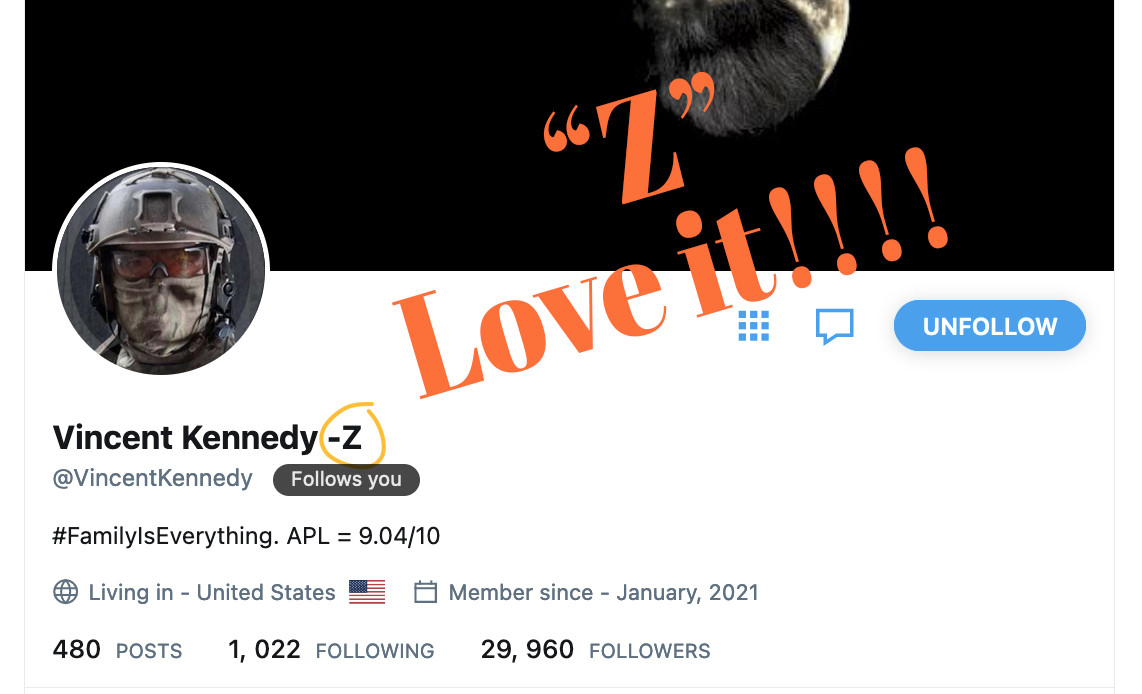Image resolution: width=1142 pixels, height=694 pixels.
Task: Click the UNFOLLOW button
Action: coord(990,326)
